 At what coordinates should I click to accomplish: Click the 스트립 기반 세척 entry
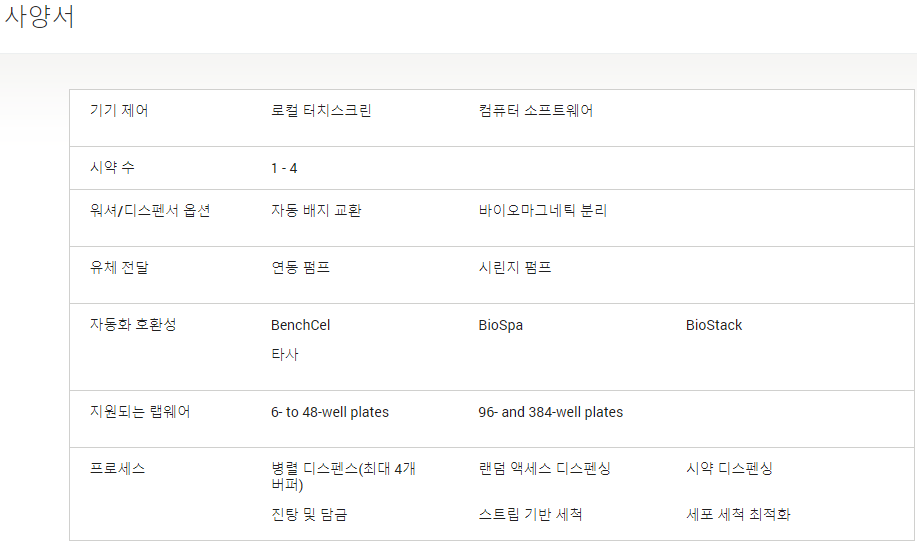(x=530, y=515)
